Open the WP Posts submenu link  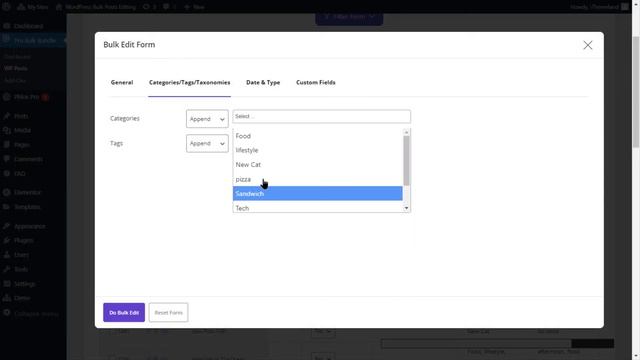point(16,68)
